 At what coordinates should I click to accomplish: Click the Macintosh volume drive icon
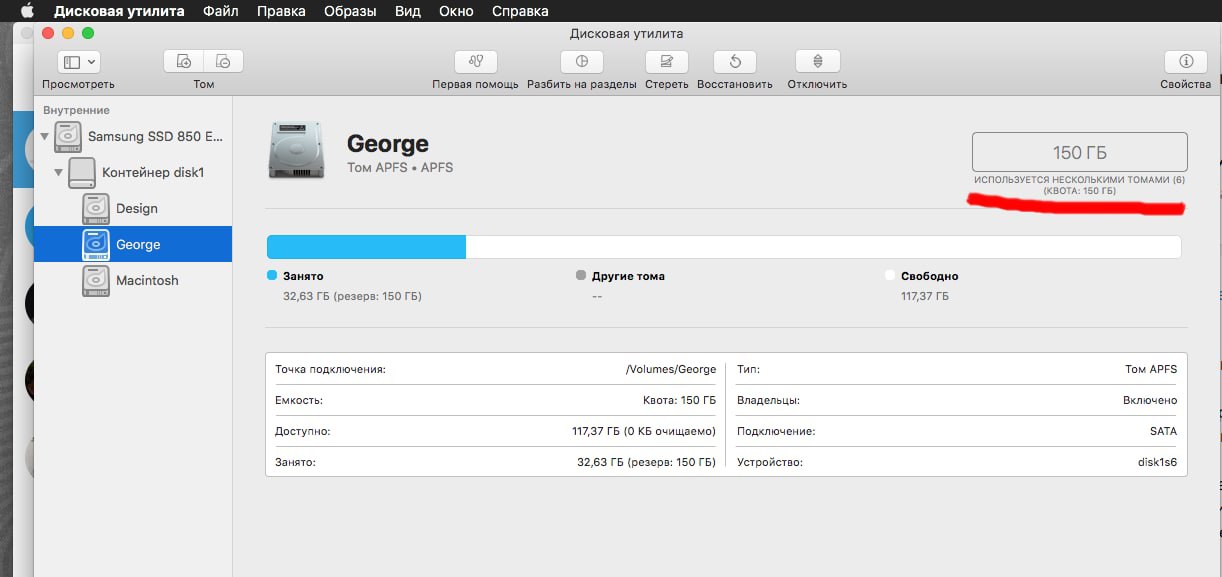click(x=96, y=281)
